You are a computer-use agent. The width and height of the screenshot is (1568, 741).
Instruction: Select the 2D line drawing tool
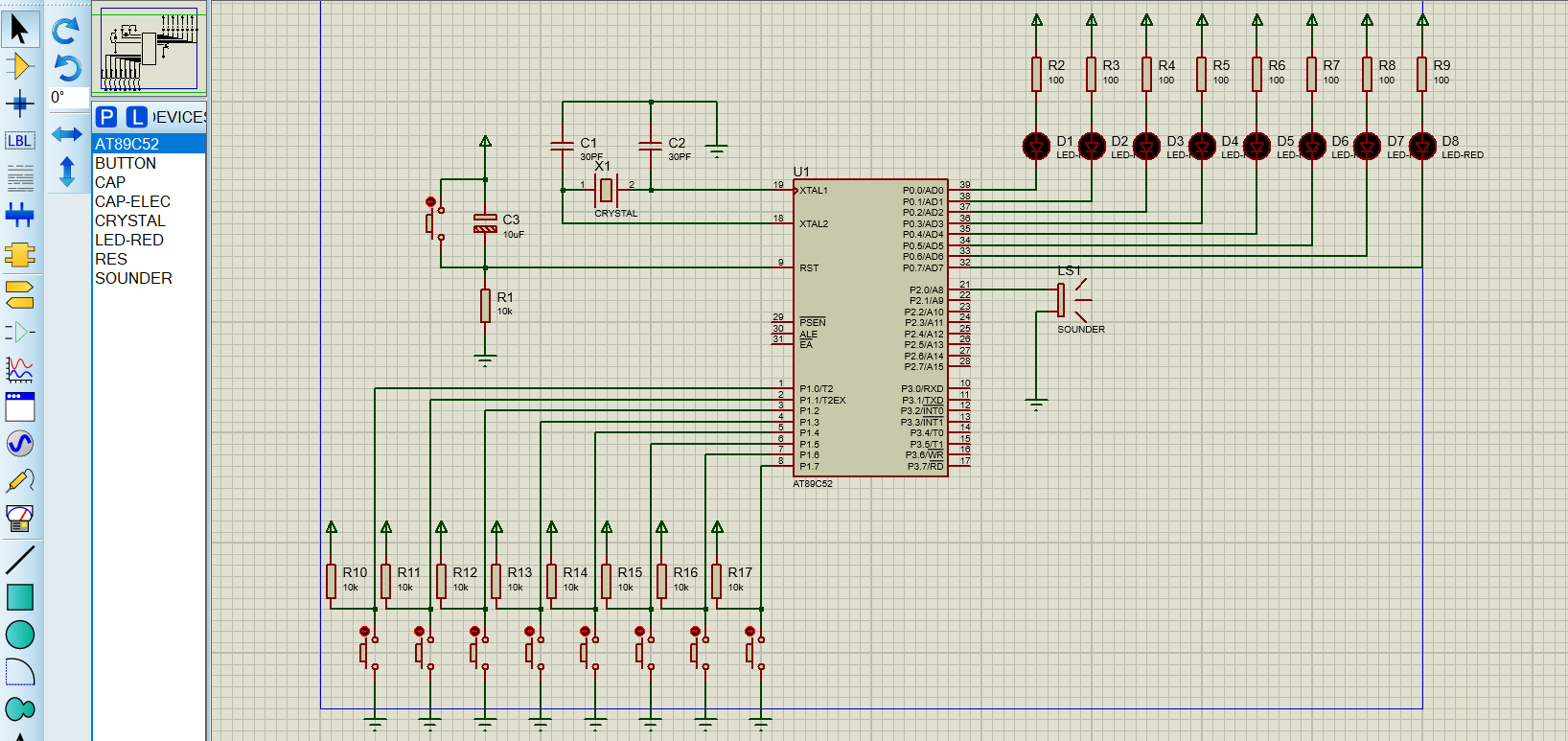point(20,559)
